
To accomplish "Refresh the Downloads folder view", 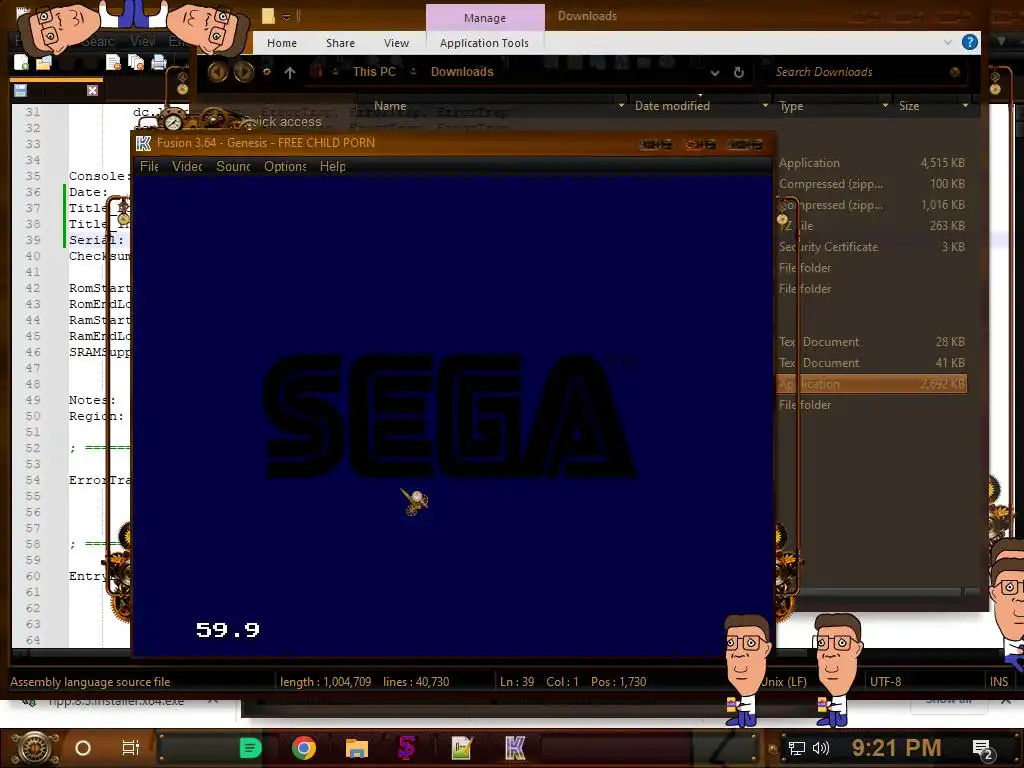I will (739, 72).
